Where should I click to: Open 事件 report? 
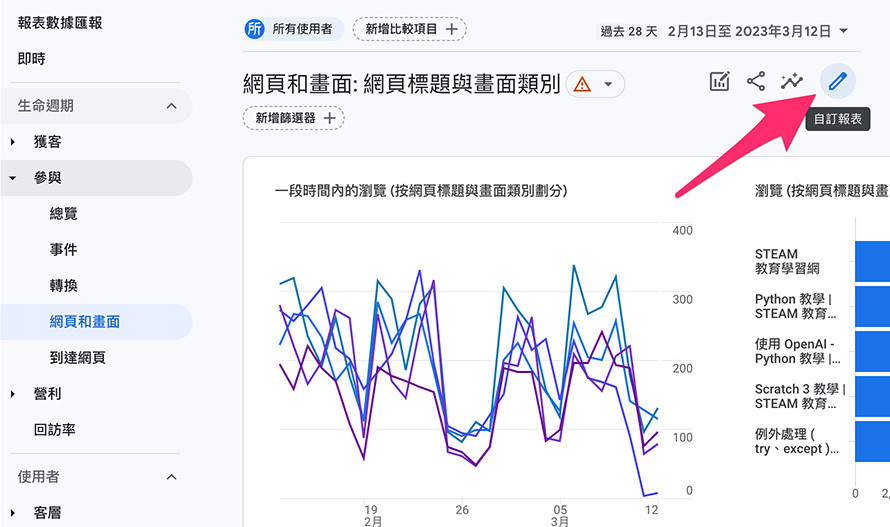[63, 249]
